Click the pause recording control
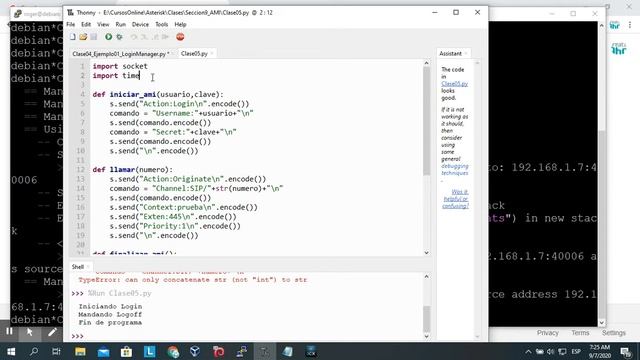This screenshot has height=360, width=640. click(9, 331)
